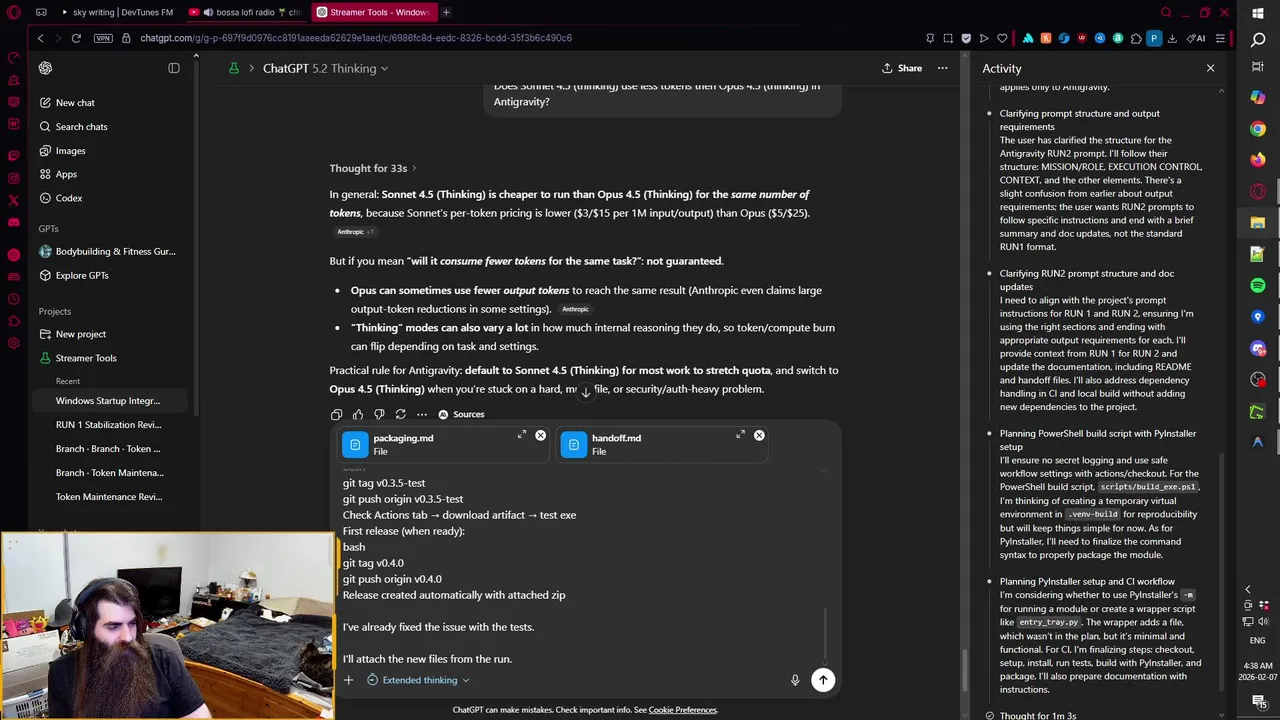The image size is (1280, 720).
Task: Open the Sources list
Action: pyautogui.click(x=461, y=414)
